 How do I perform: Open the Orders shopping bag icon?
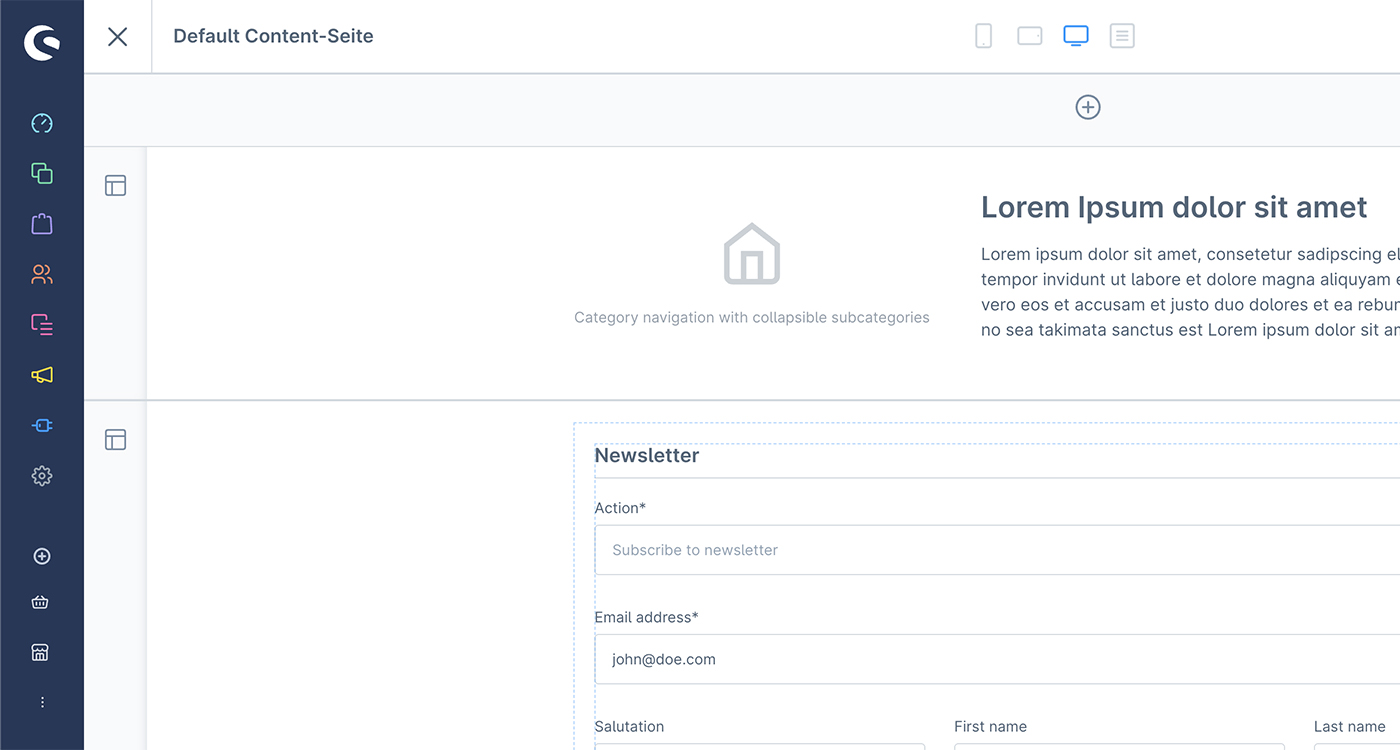coord(42,224)
